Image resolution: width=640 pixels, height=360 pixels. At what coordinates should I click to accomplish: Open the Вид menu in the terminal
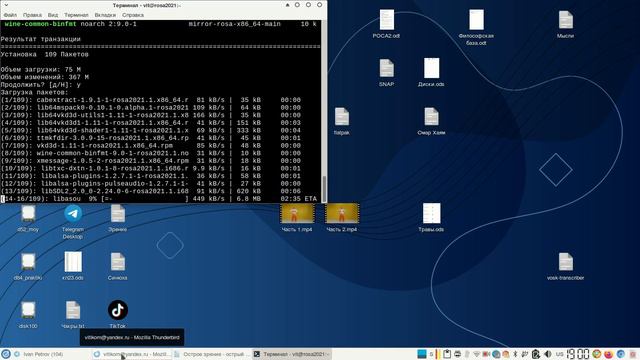[53, 15]
